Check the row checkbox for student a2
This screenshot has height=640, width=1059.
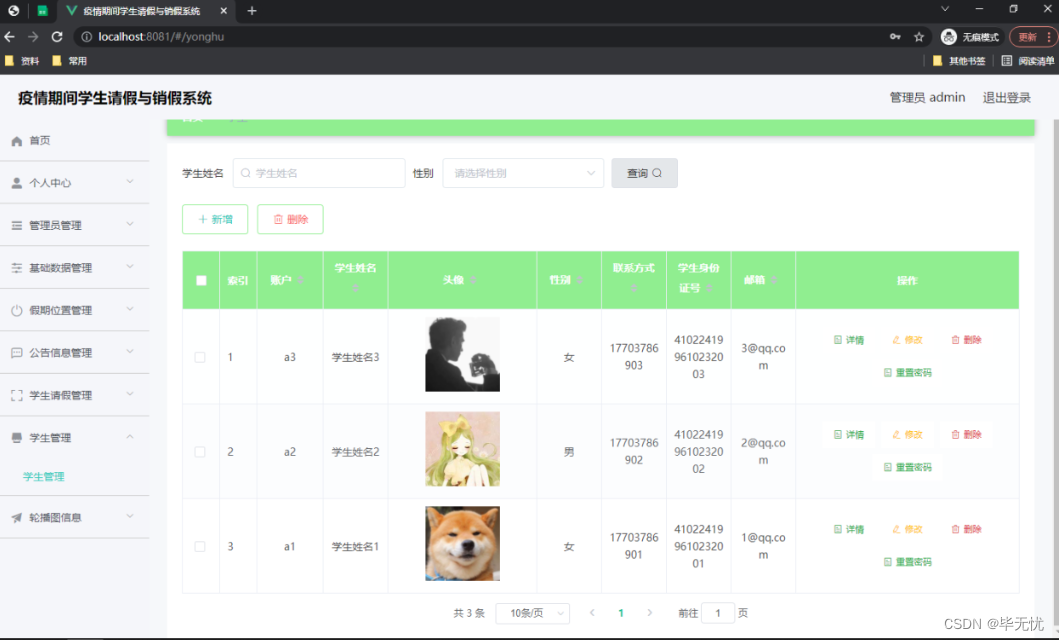pos(200,451)
